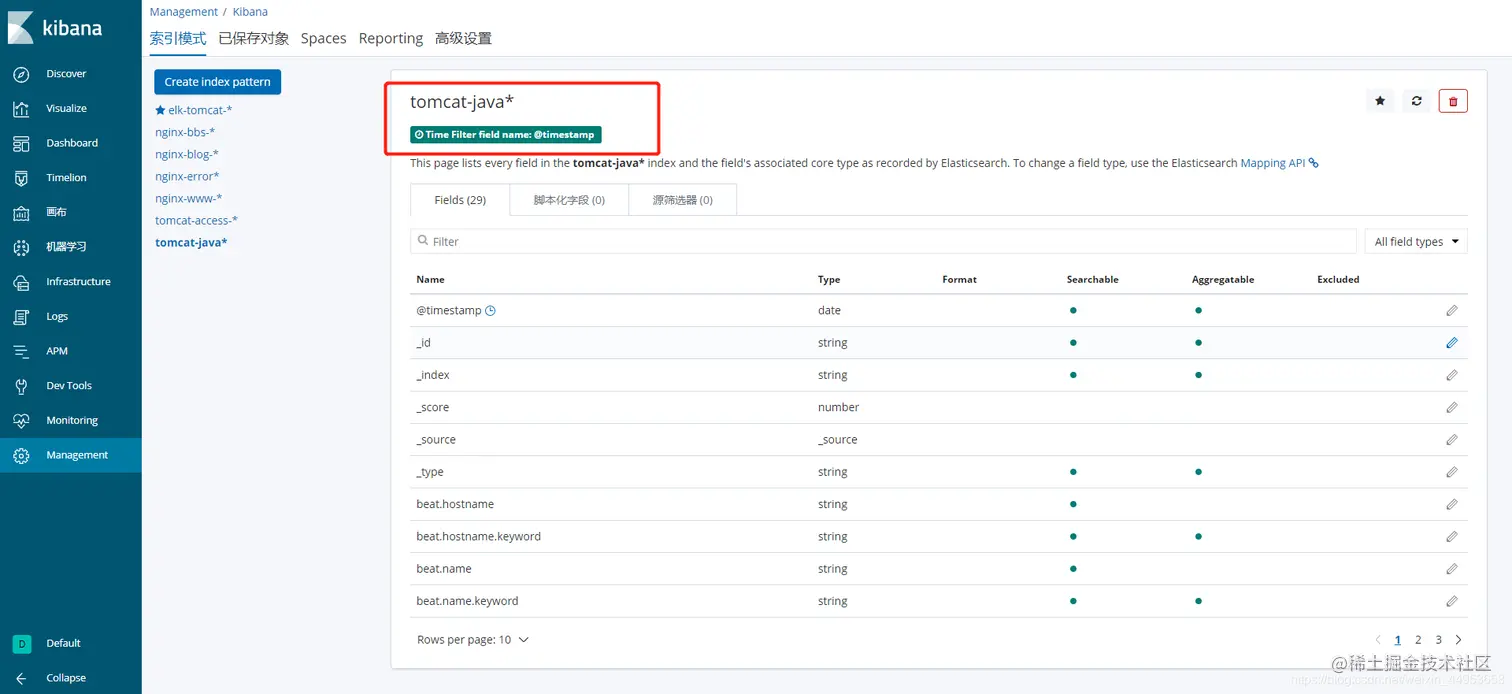Switch to the 已保存对象 tab
The height and width of the screenshot is (694, 1512).
click(254, 38)
